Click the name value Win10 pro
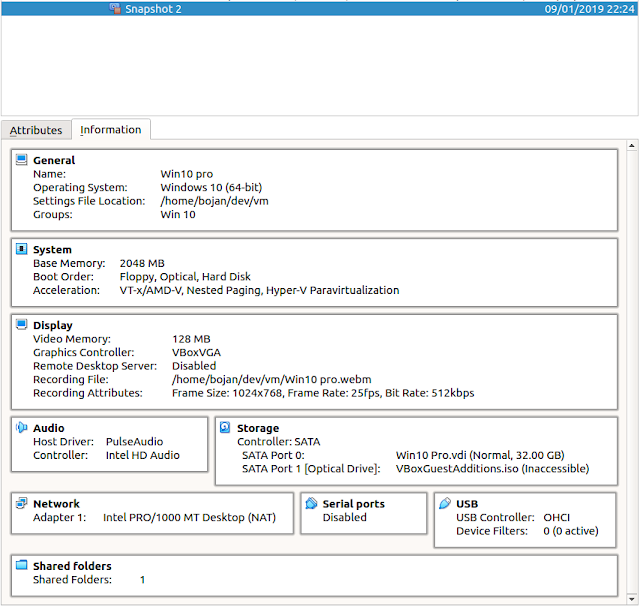 187,174
